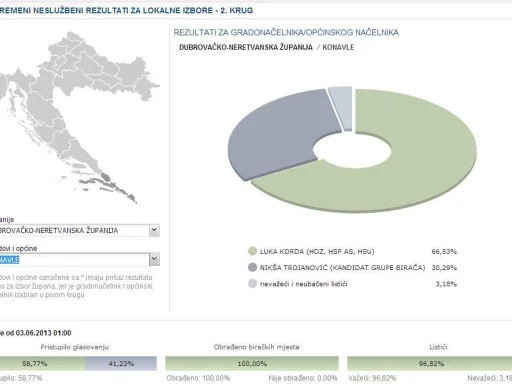This screenshot has height=384, width=512.
Task: Click light swatch for nevažeći i neubačeni listići
Action: 253,284
